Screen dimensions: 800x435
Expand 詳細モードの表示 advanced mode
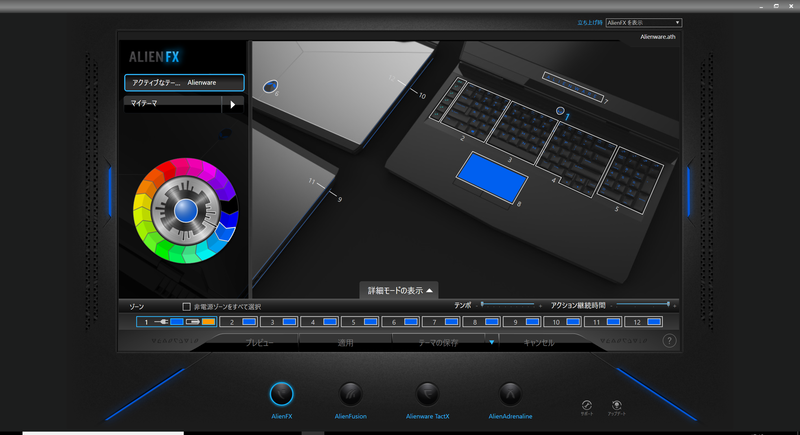click(399, 290)
